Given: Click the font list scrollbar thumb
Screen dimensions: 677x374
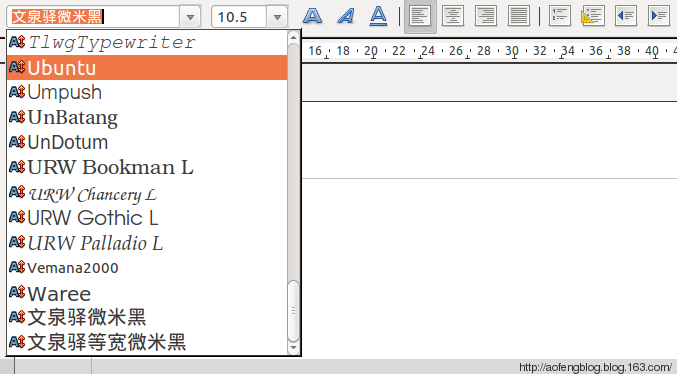Looking at the screenshot, I should click(294, 311).
